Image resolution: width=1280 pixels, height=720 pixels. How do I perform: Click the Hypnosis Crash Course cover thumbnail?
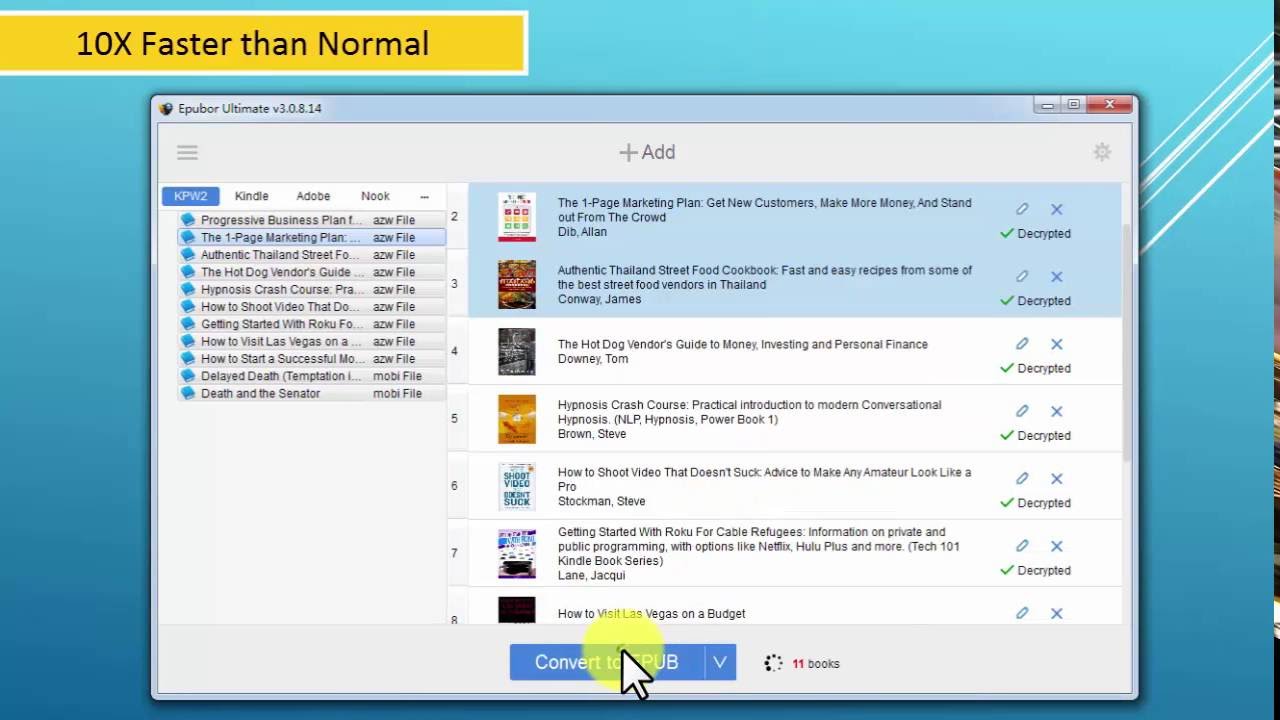(x=517, y=419)
